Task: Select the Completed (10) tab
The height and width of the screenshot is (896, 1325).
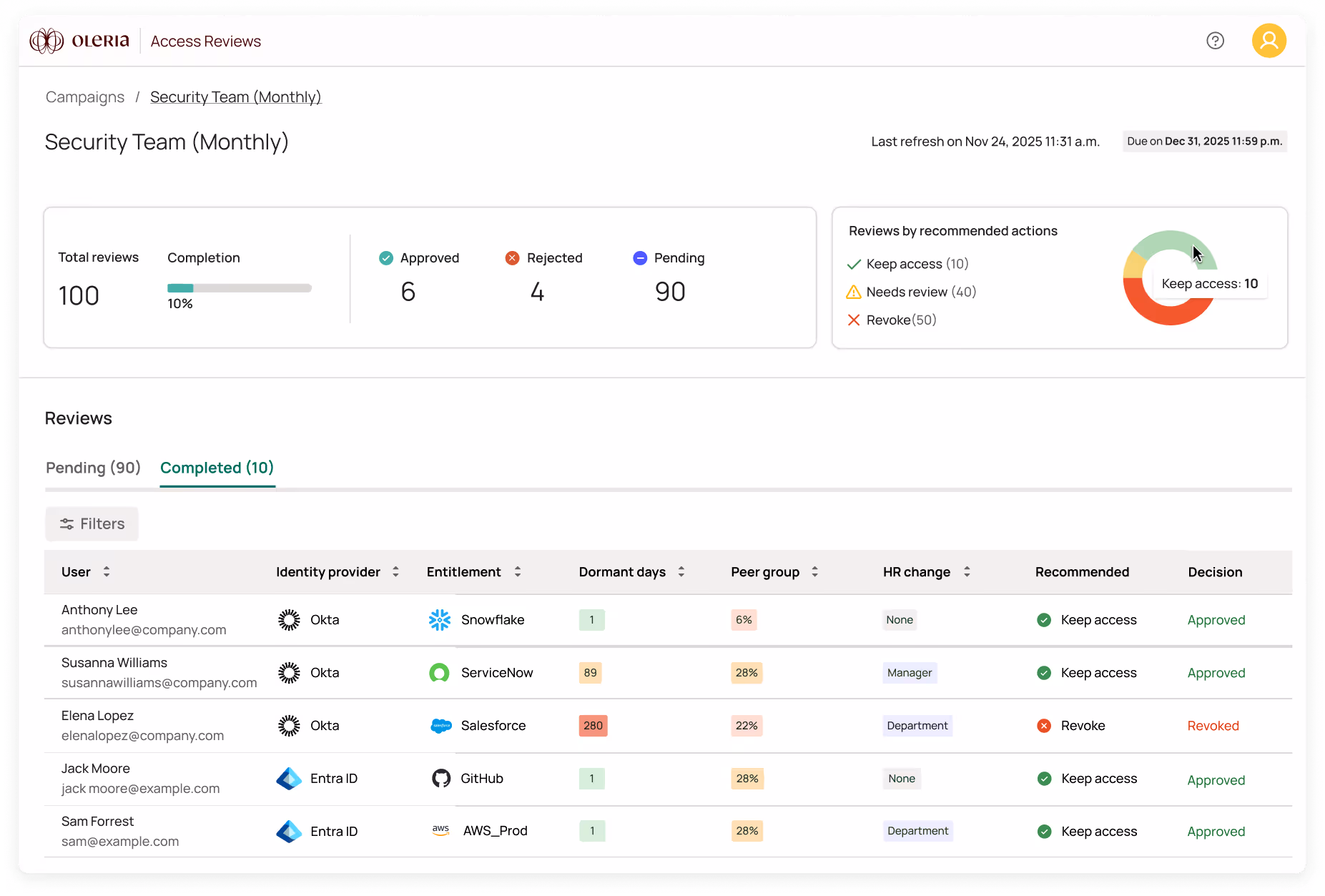Action: tap(217, 468)
